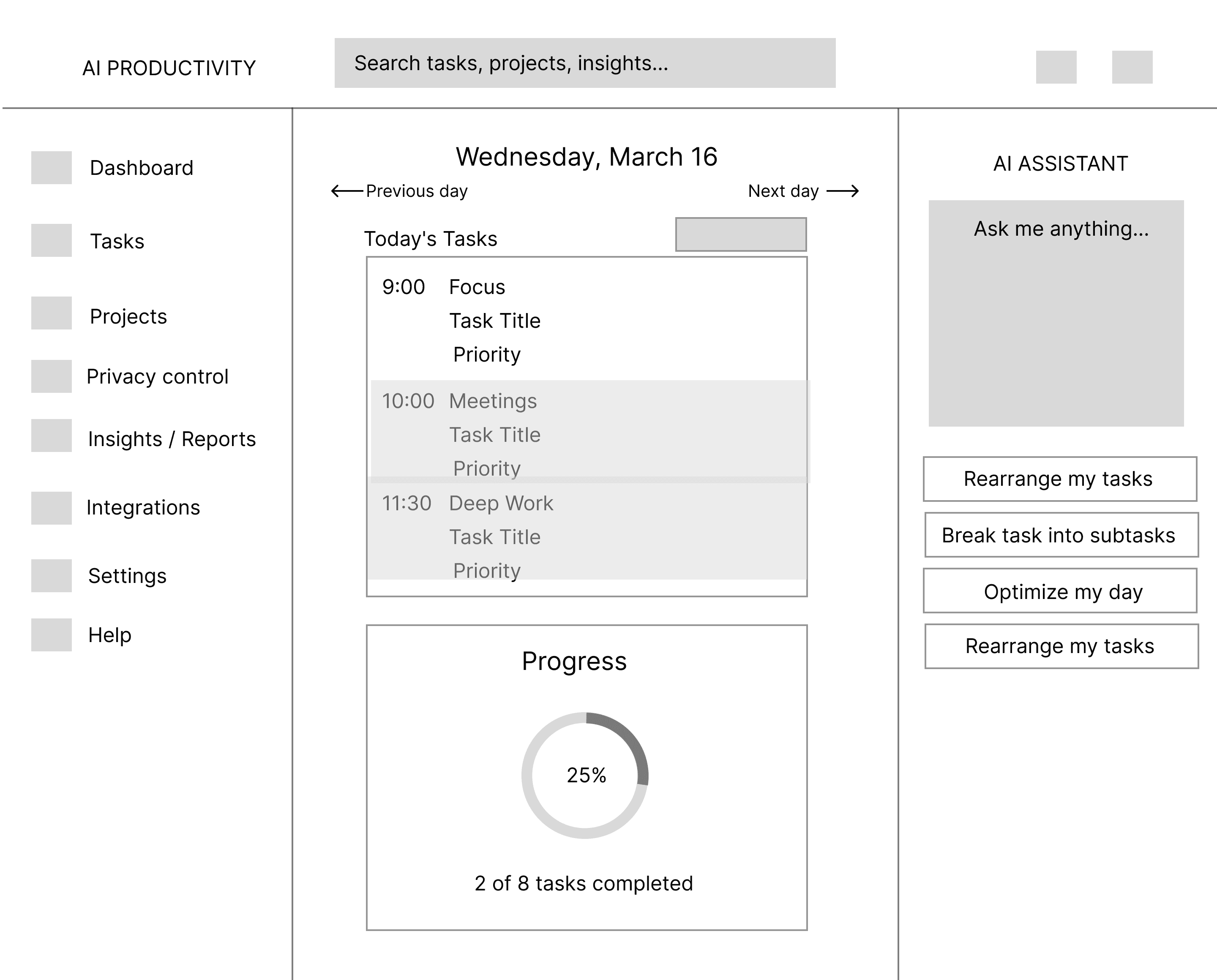This screenshot has height=980, width=1217.
Task: Click the search tasks input field
Action: tap(584, 63)
